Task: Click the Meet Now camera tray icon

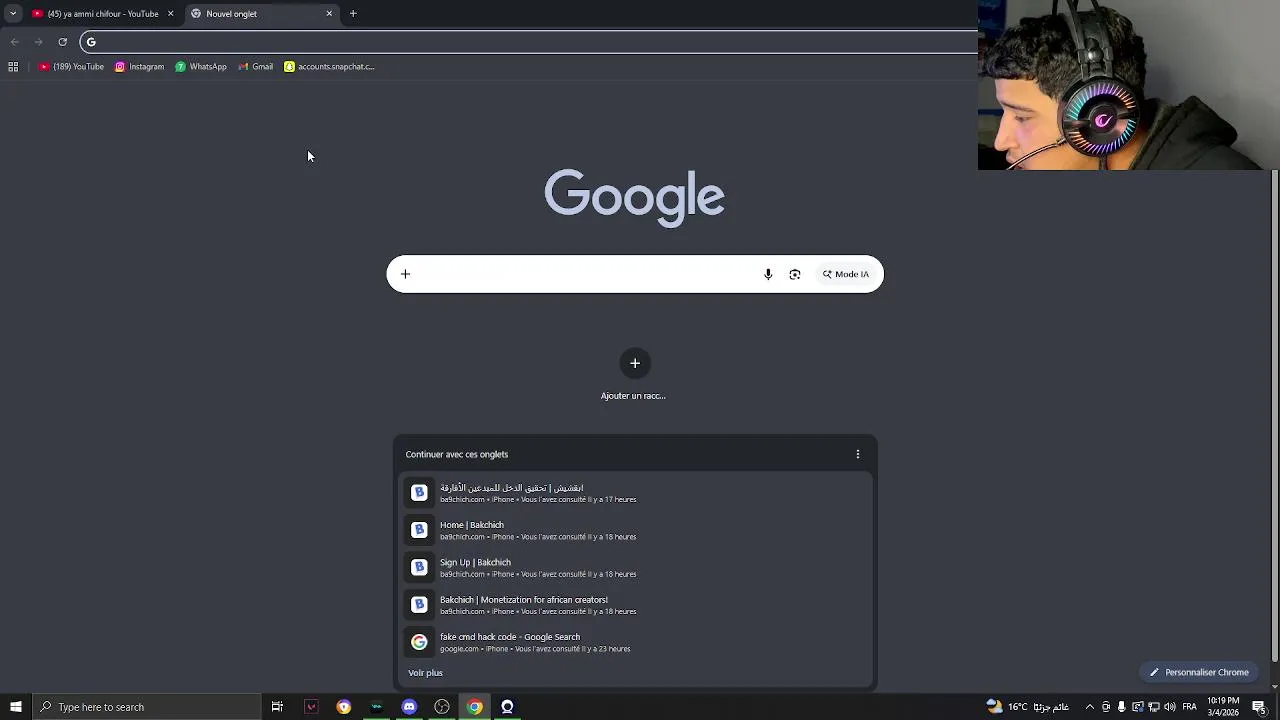Action: coord(1105,707)
